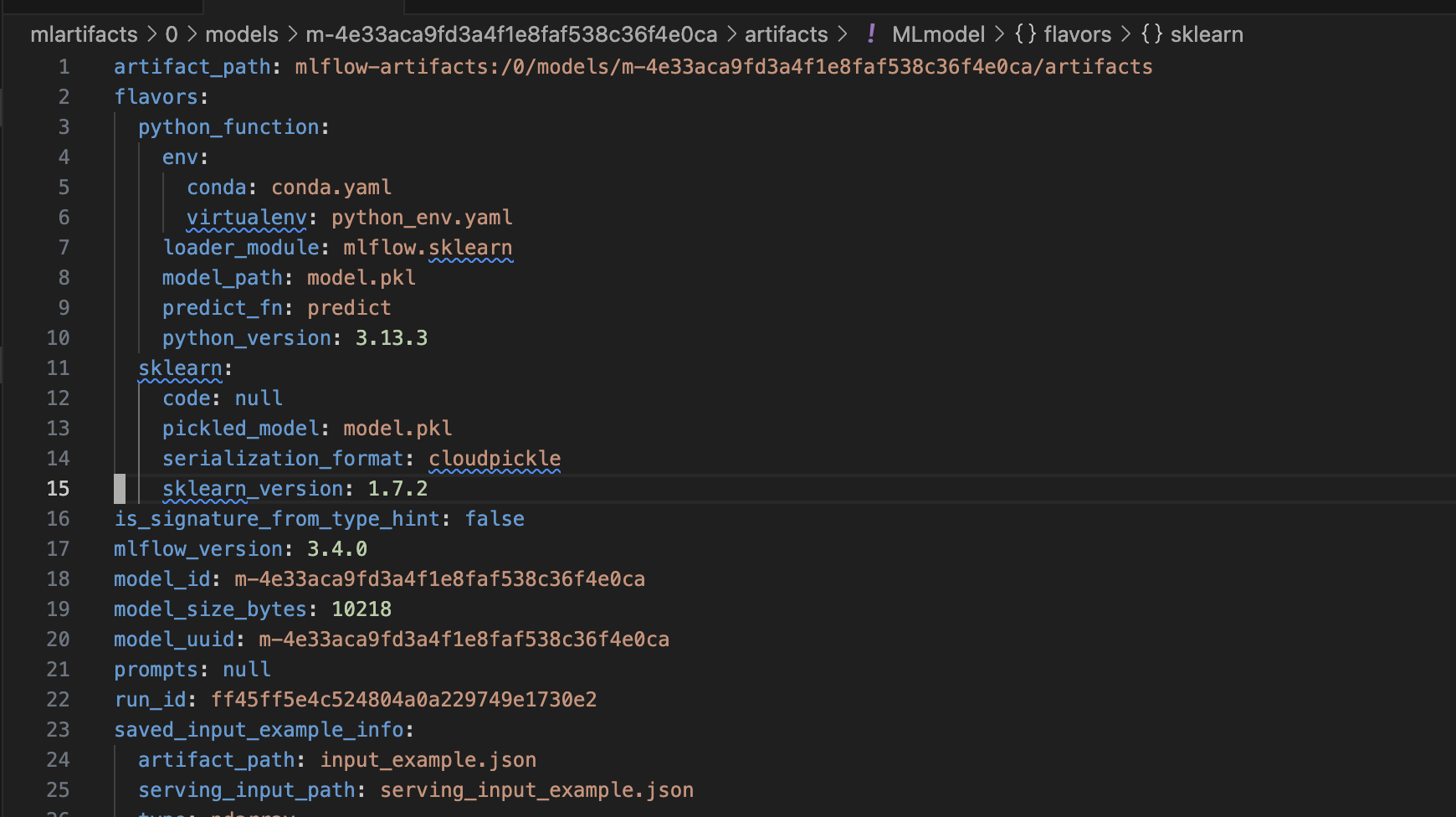Expand the long model ID breadcrumb
This screenshot has width=1456, height=817.
(511, 34)
